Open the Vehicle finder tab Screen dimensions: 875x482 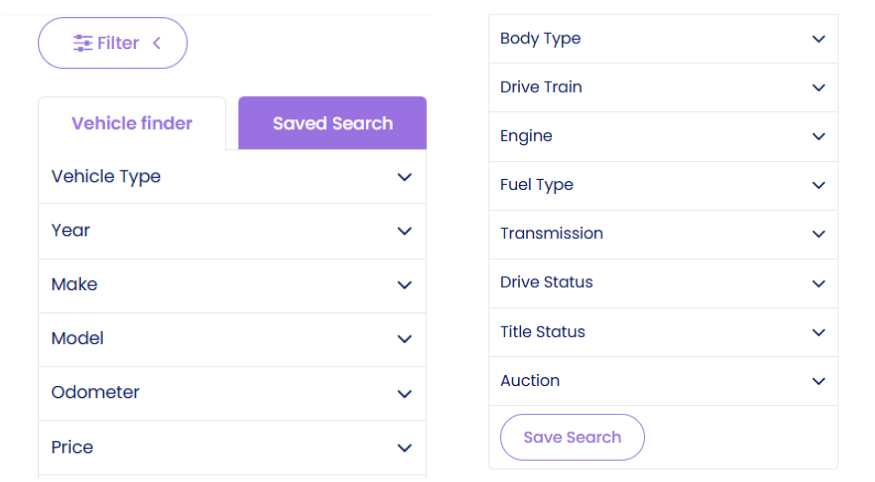(132, 124)
